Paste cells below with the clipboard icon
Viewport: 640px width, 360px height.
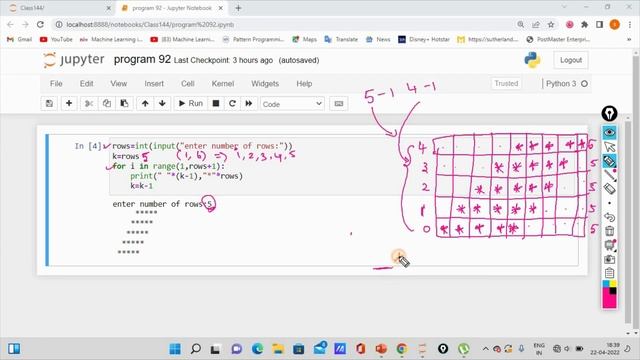[124, 104]
